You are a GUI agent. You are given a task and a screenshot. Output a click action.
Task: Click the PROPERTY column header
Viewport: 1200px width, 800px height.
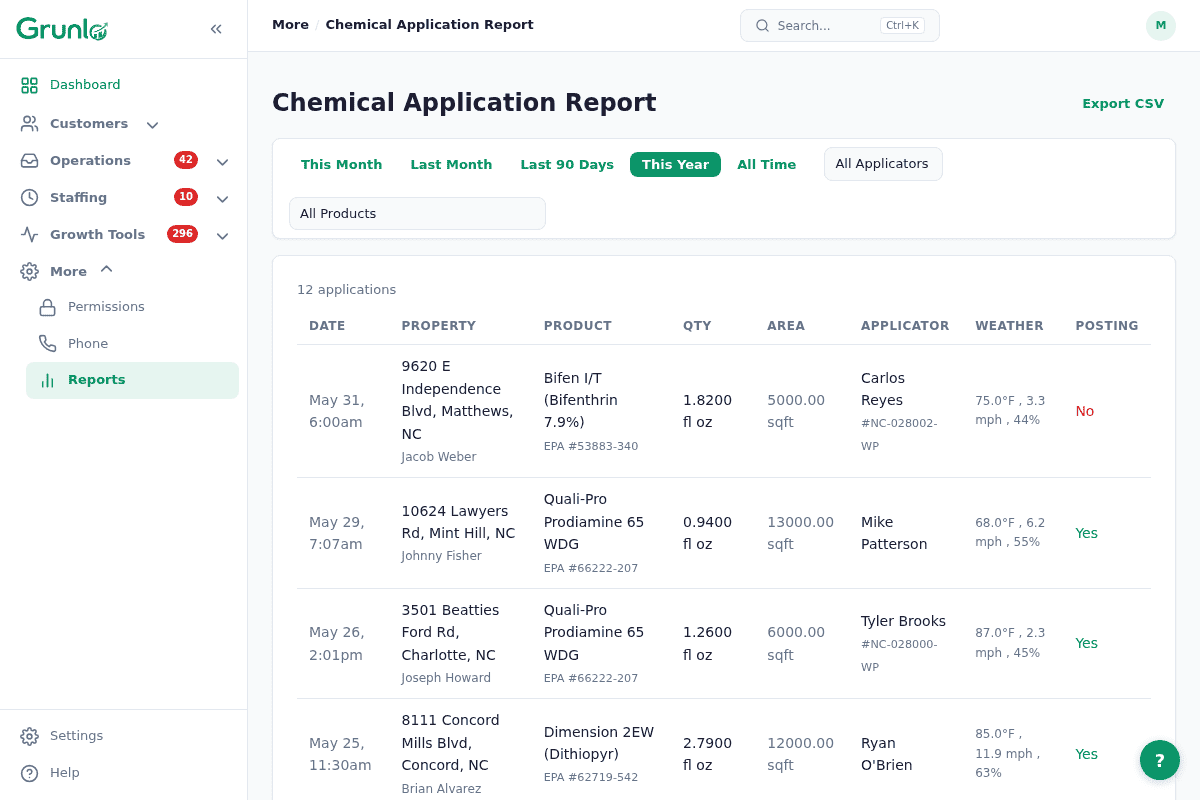coord(439,326)
